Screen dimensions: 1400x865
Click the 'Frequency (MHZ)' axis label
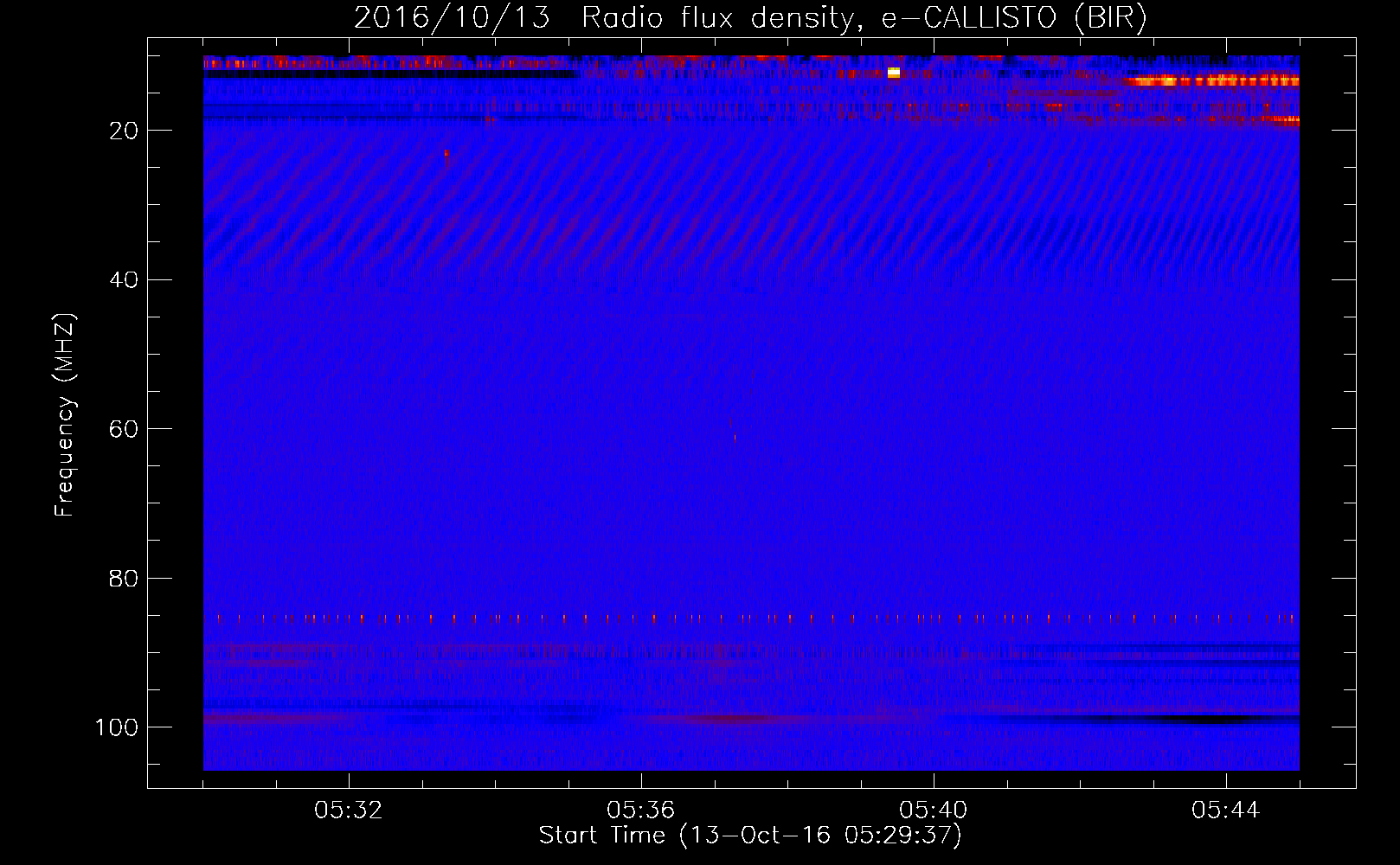coord(65,414)
